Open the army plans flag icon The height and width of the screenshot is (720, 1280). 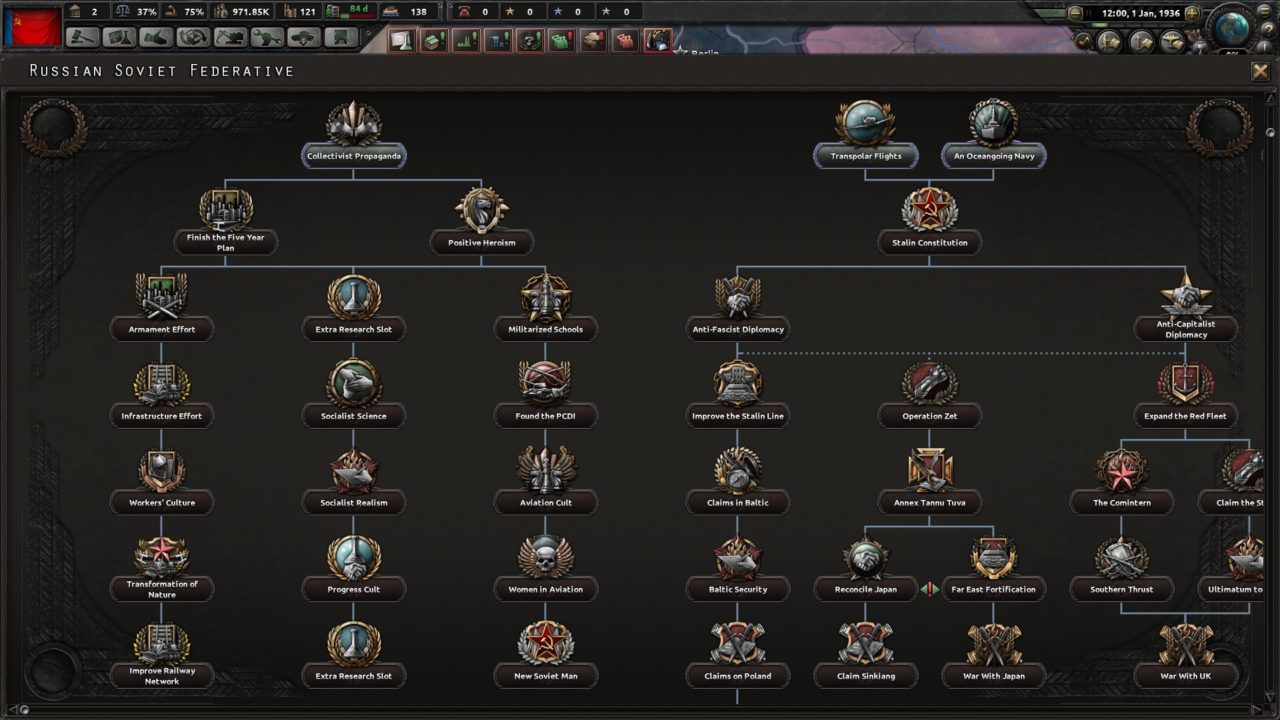click(1108, 42)
